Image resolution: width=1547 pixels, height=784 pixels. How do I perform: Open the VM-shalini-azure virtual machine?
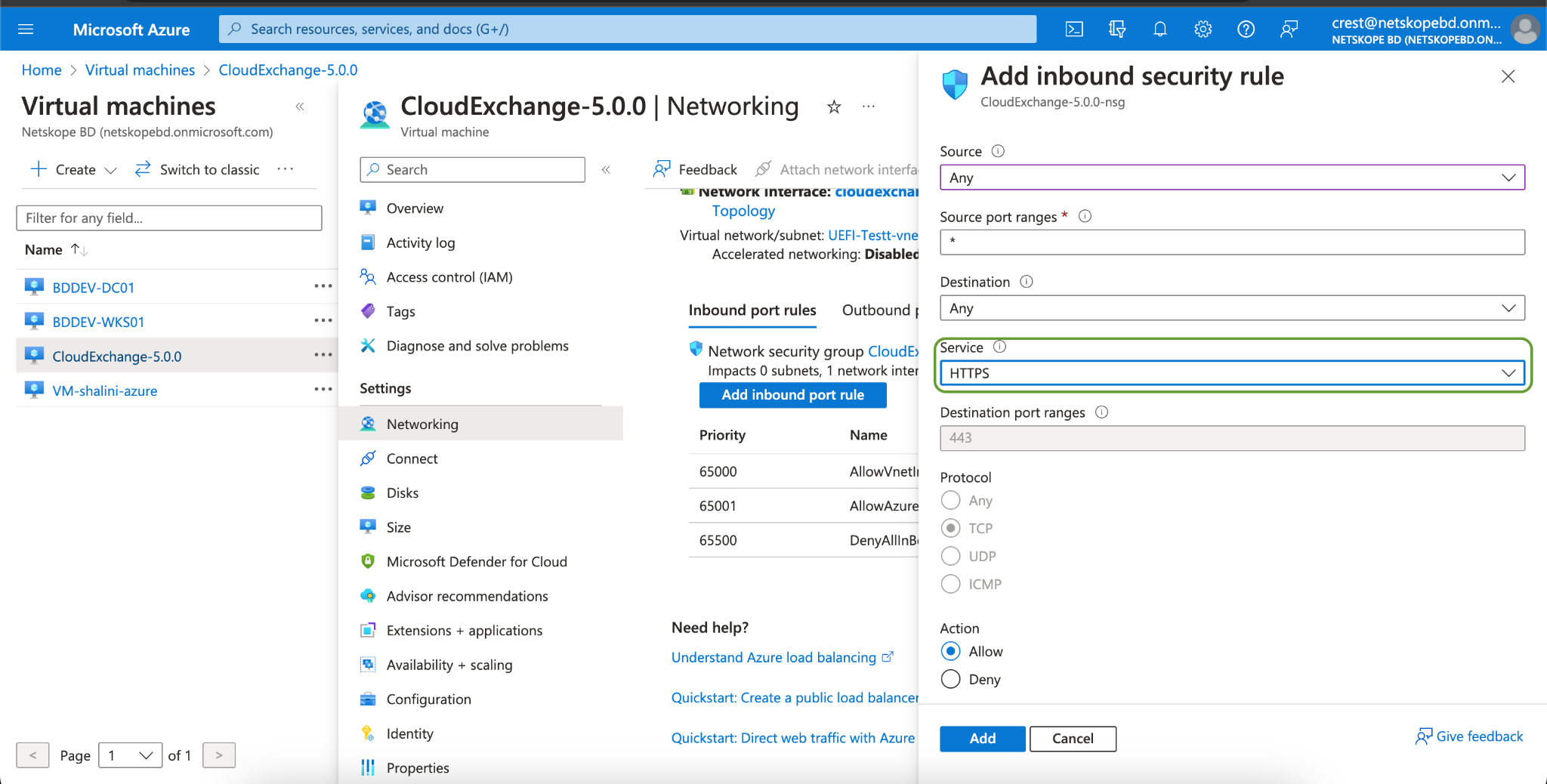tap(105, 390)
